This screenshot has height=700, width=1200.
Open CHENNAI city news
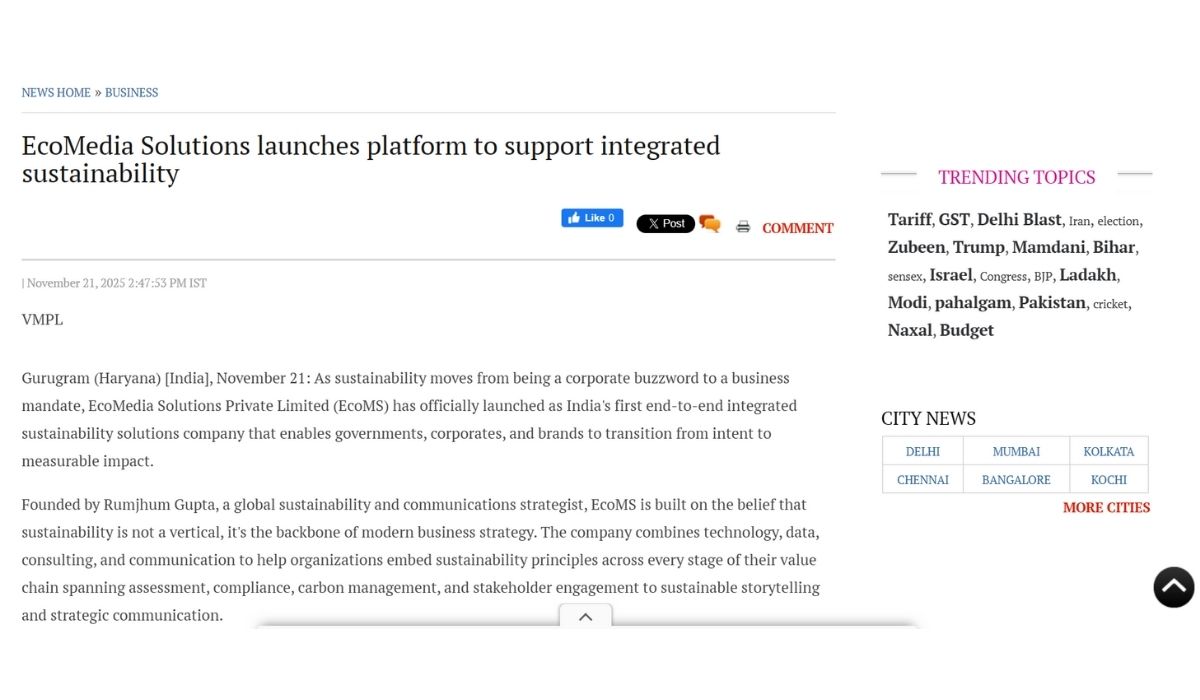(x=922, y=479)
